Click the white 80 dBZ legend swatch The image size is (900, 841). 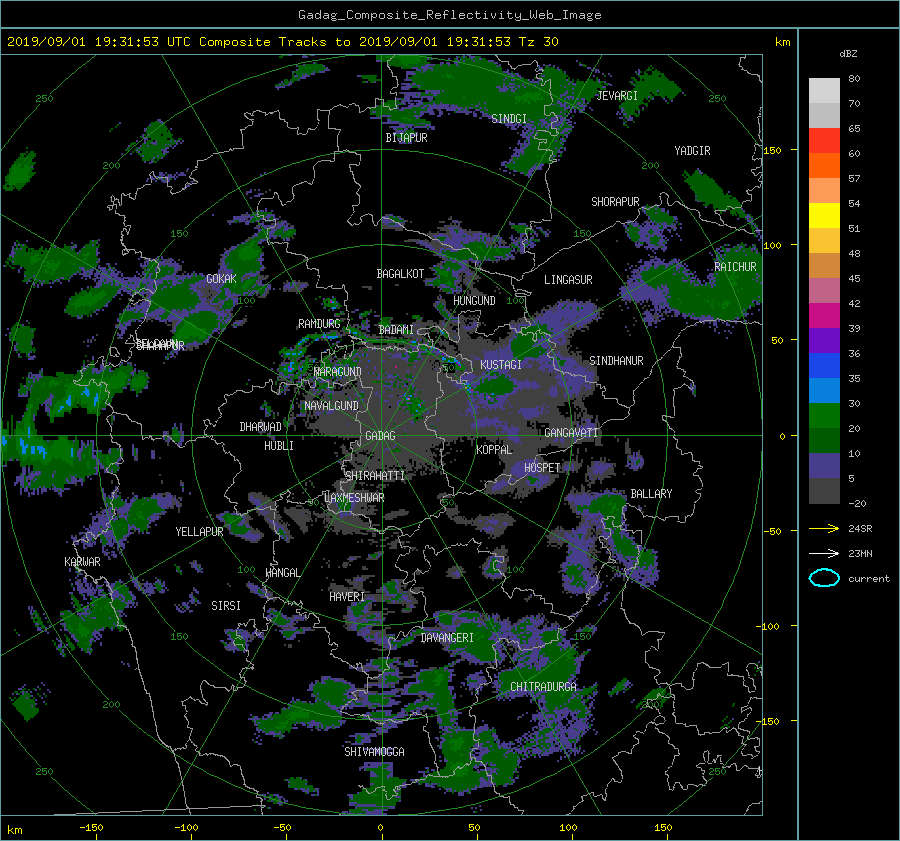point(824,90)
